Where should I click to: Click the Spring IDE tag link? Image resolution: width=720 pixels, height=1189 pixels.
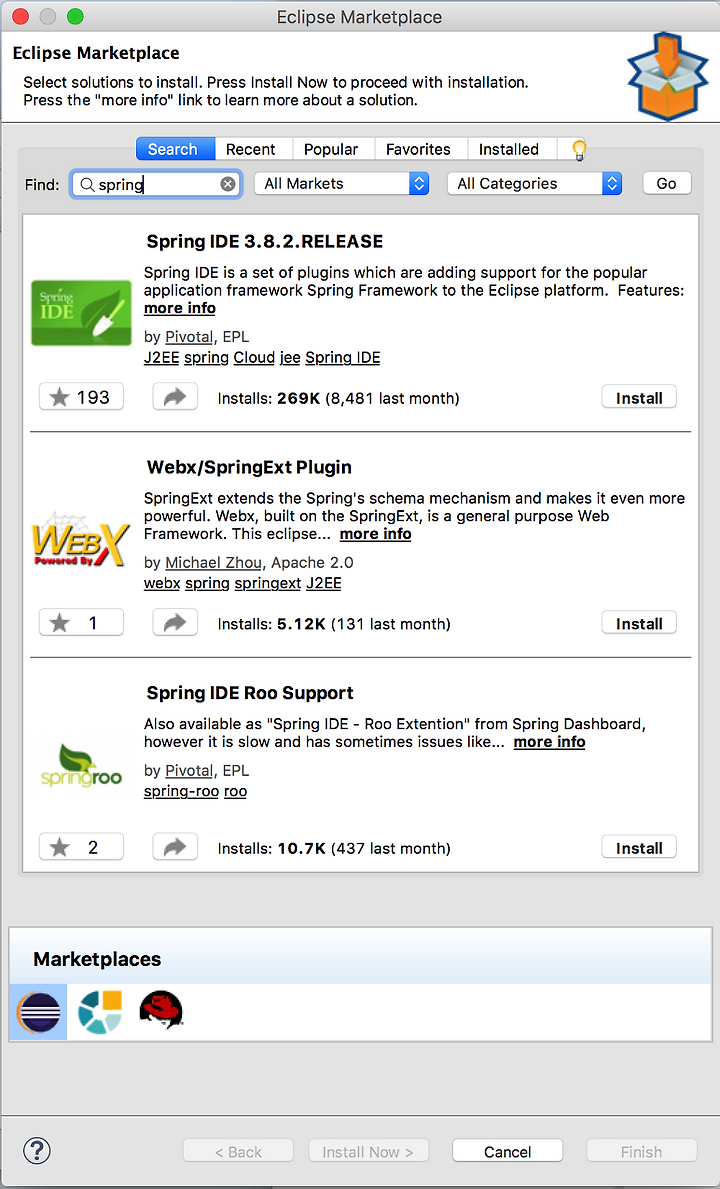[x=343, y=357]
